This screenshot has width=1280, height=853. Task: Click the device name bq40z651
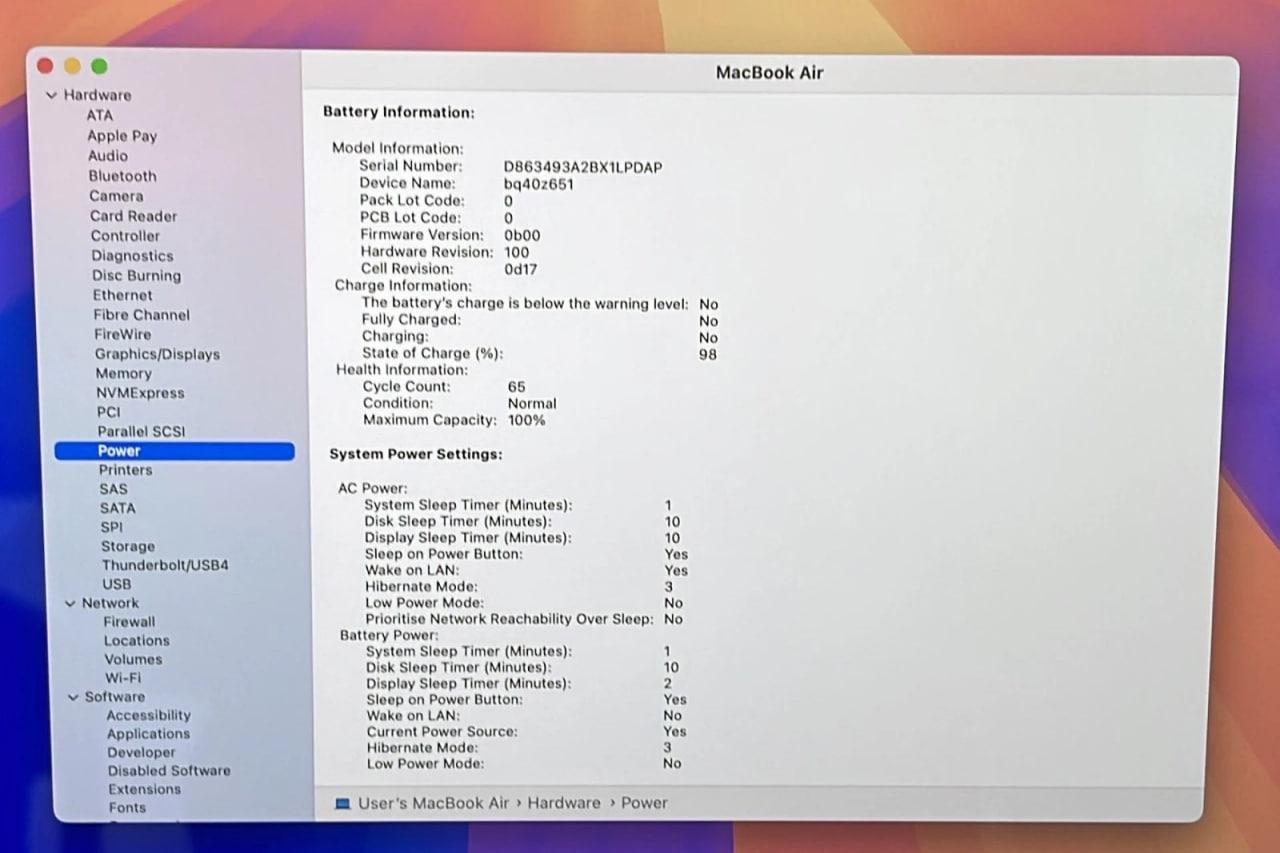538,184
